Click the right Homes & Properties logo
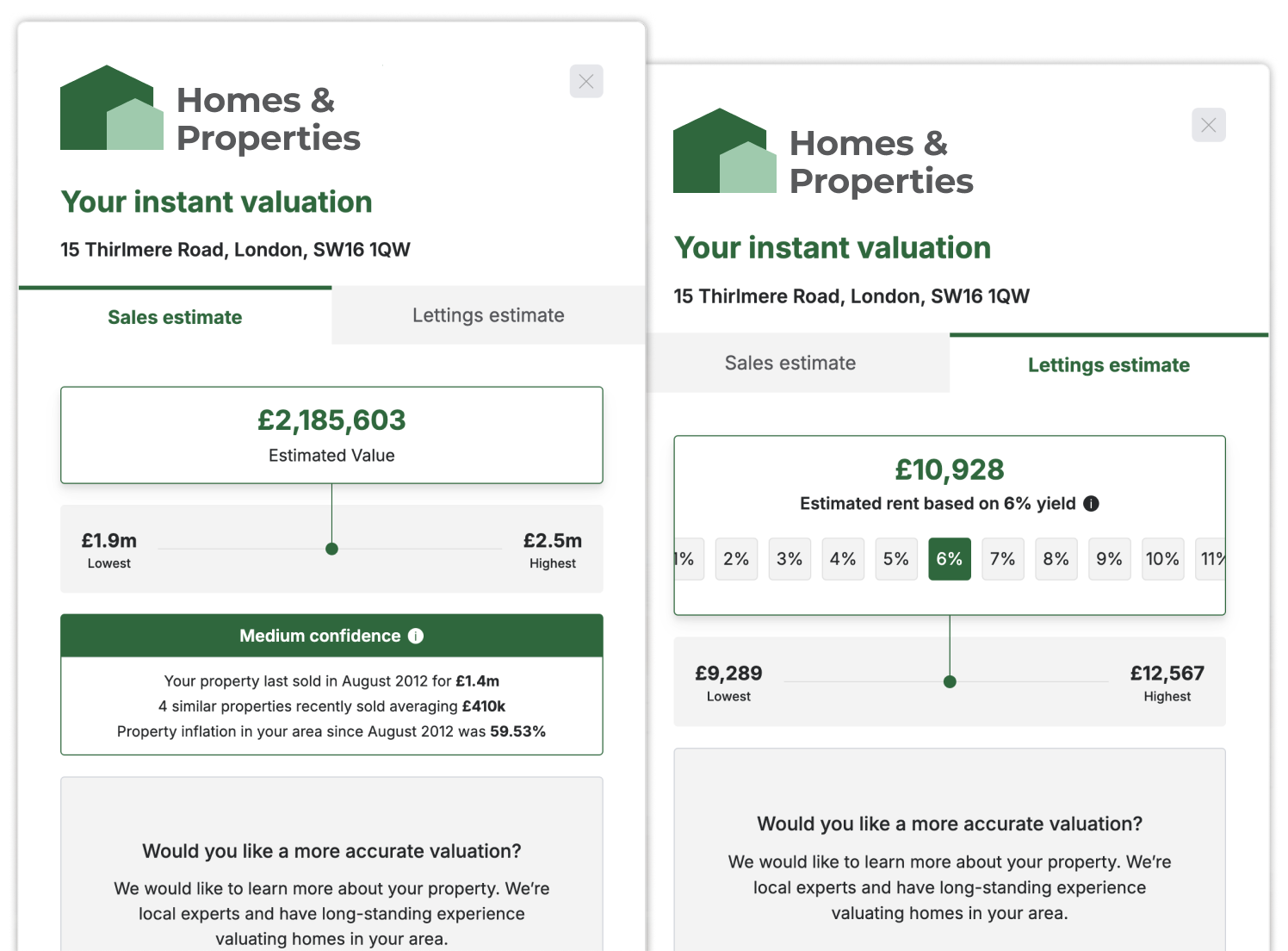 tap(824, 152)
